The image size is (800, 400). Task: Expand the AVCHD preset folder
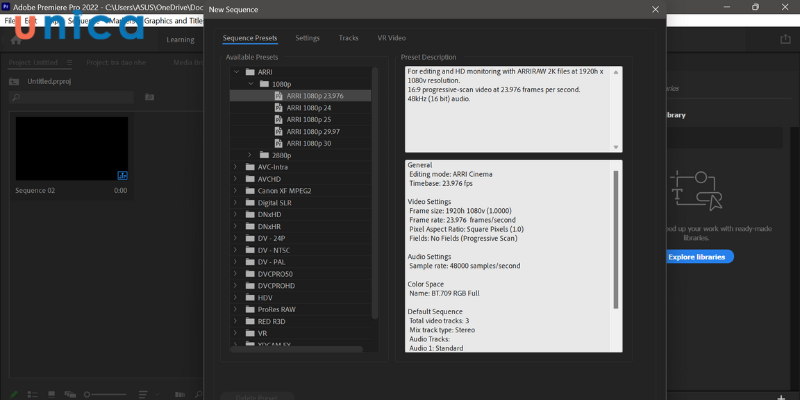[236, 178]
